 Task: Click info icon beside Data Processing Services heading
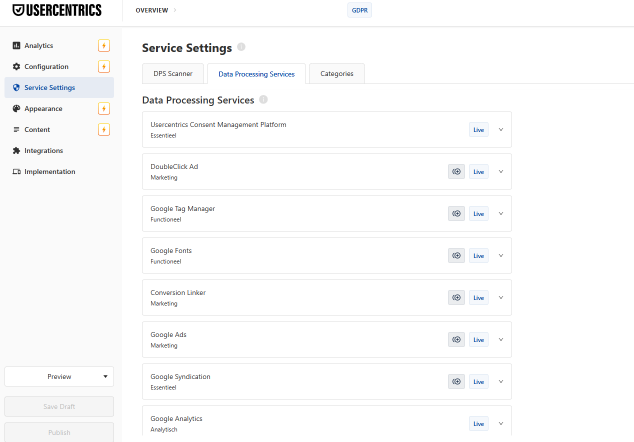point(263,100)
